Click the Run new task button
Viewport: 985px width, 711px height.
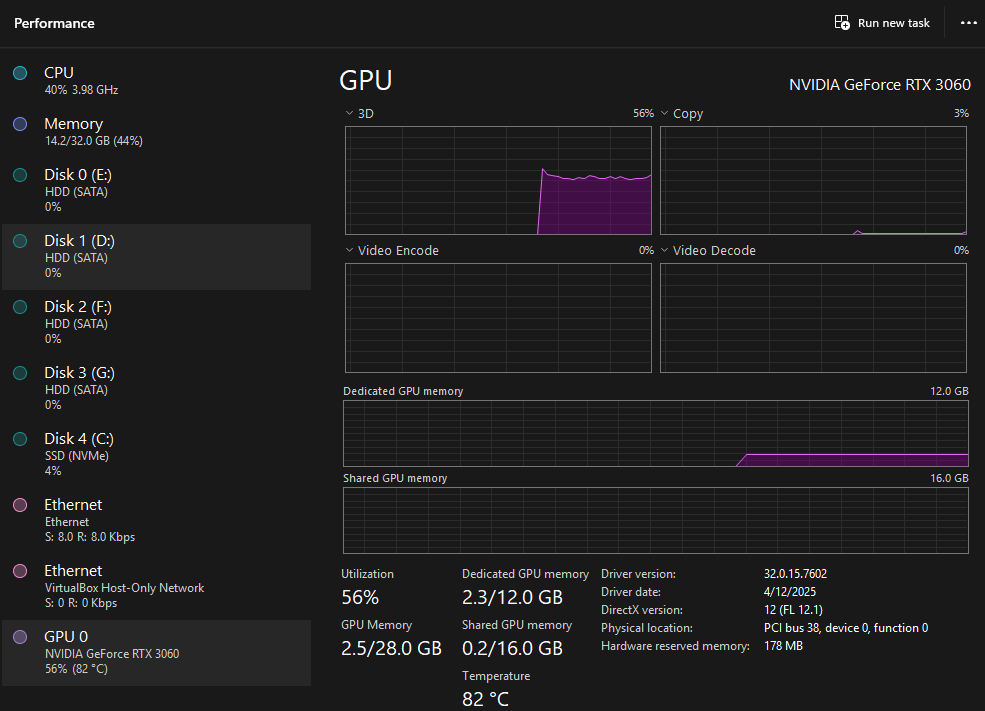coord(882,23)
